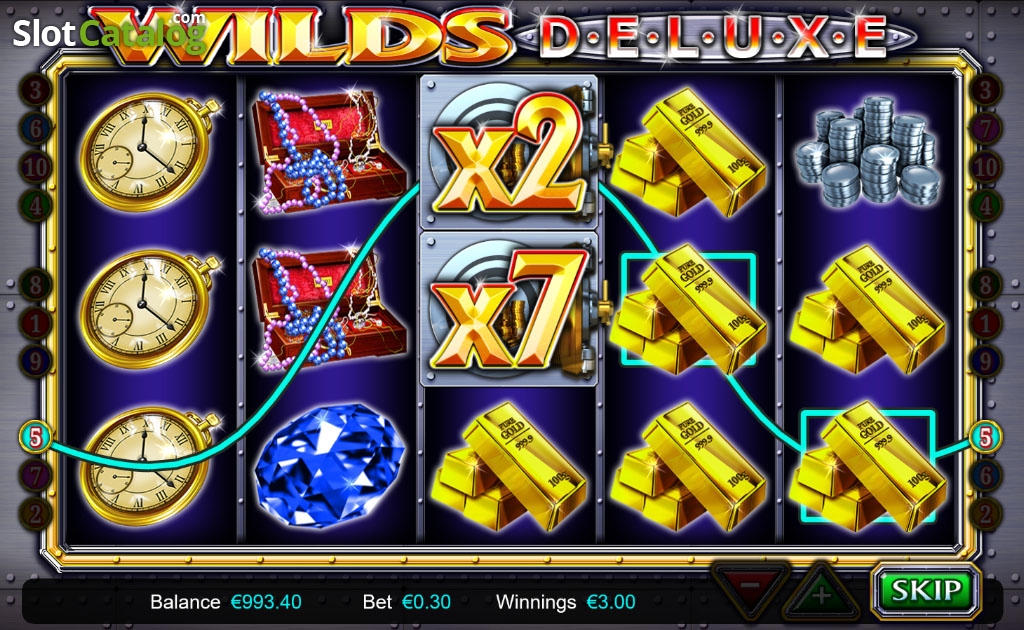This screenshot has height=630, width=1024.
Task: Toggle active payline 5 on right side
Action: coord(985,437)
